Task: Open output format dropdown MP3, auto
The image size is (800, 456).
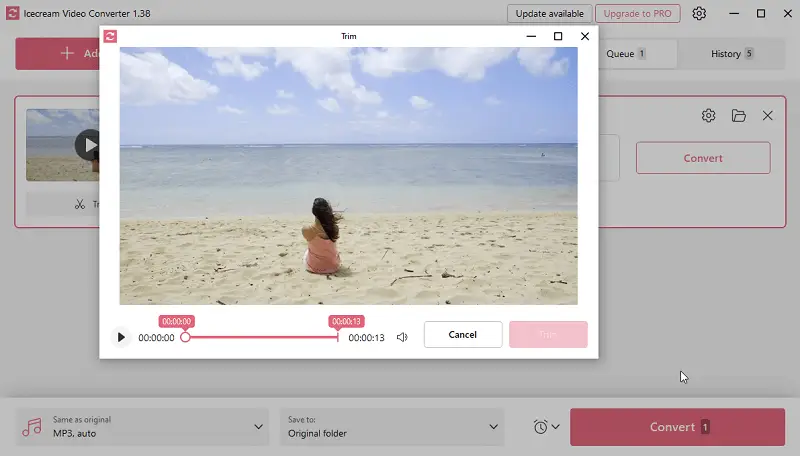Action: pyautogui.click(x=142, y=427)
